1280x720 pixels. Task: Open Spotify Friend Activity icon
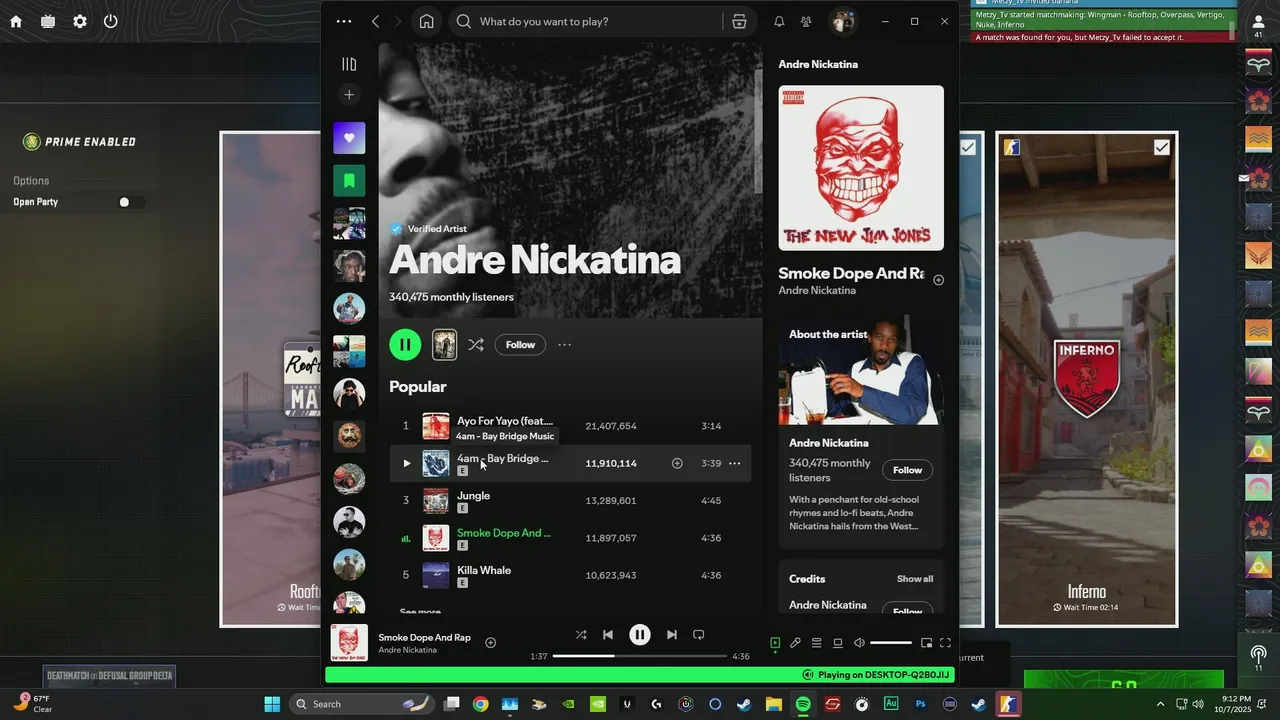click(x=806, y=21)
